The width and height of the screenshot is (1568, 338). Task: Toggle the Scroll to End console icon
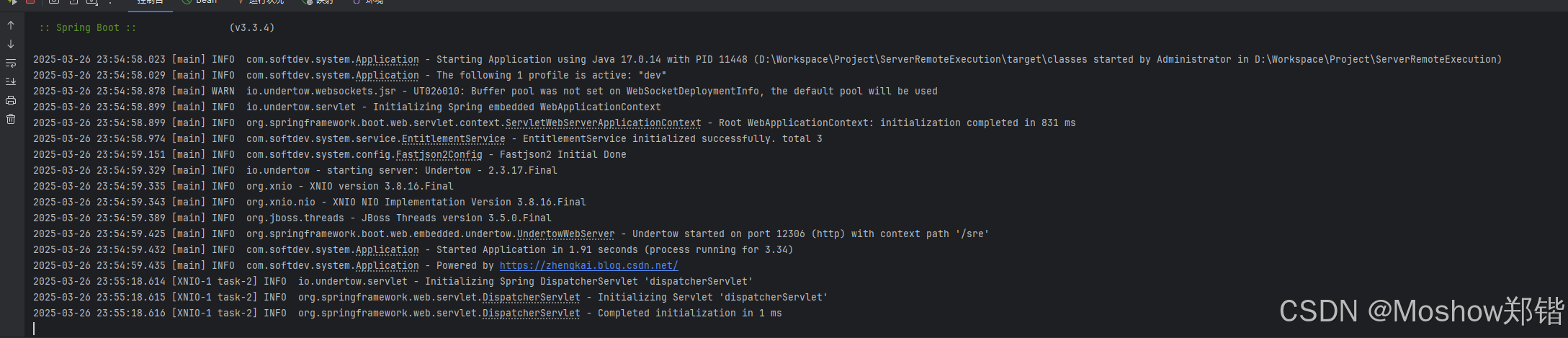(x=11, y=81)
